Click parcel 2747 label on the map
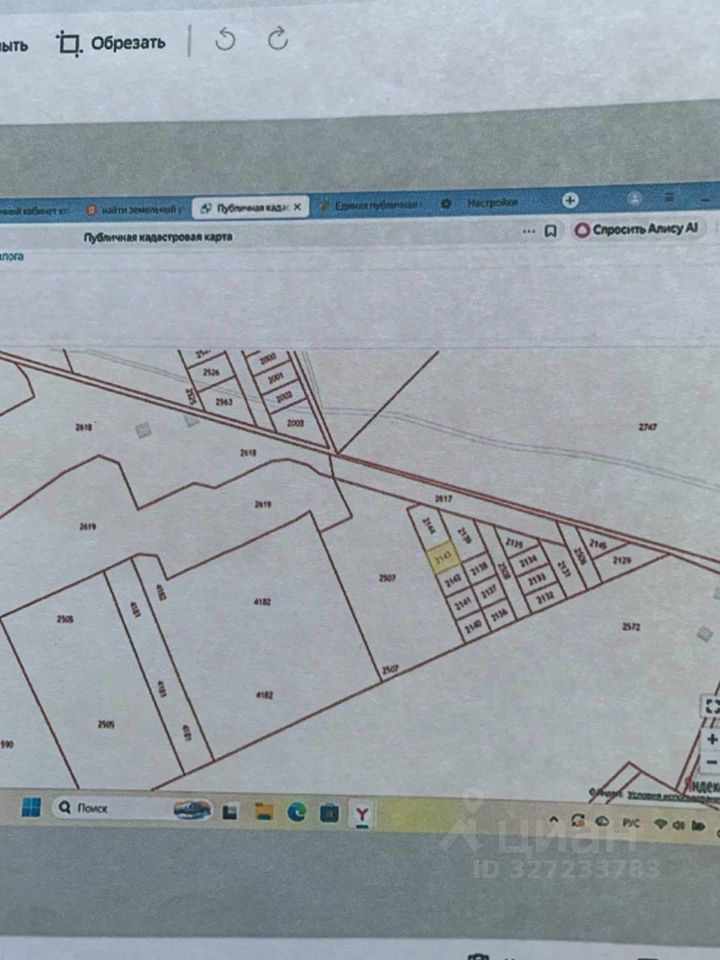The width and height of the screenshot is (720, 960). click(648, 427)
